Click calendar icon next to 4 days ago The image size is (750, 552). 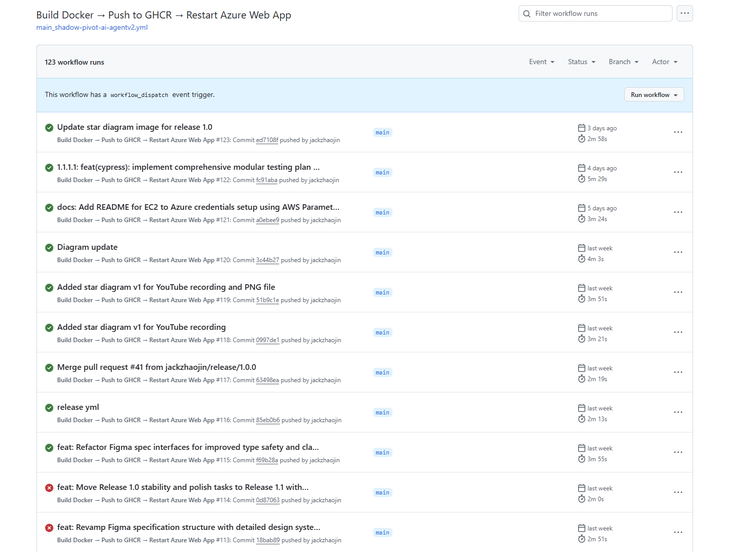pos(581,168)
